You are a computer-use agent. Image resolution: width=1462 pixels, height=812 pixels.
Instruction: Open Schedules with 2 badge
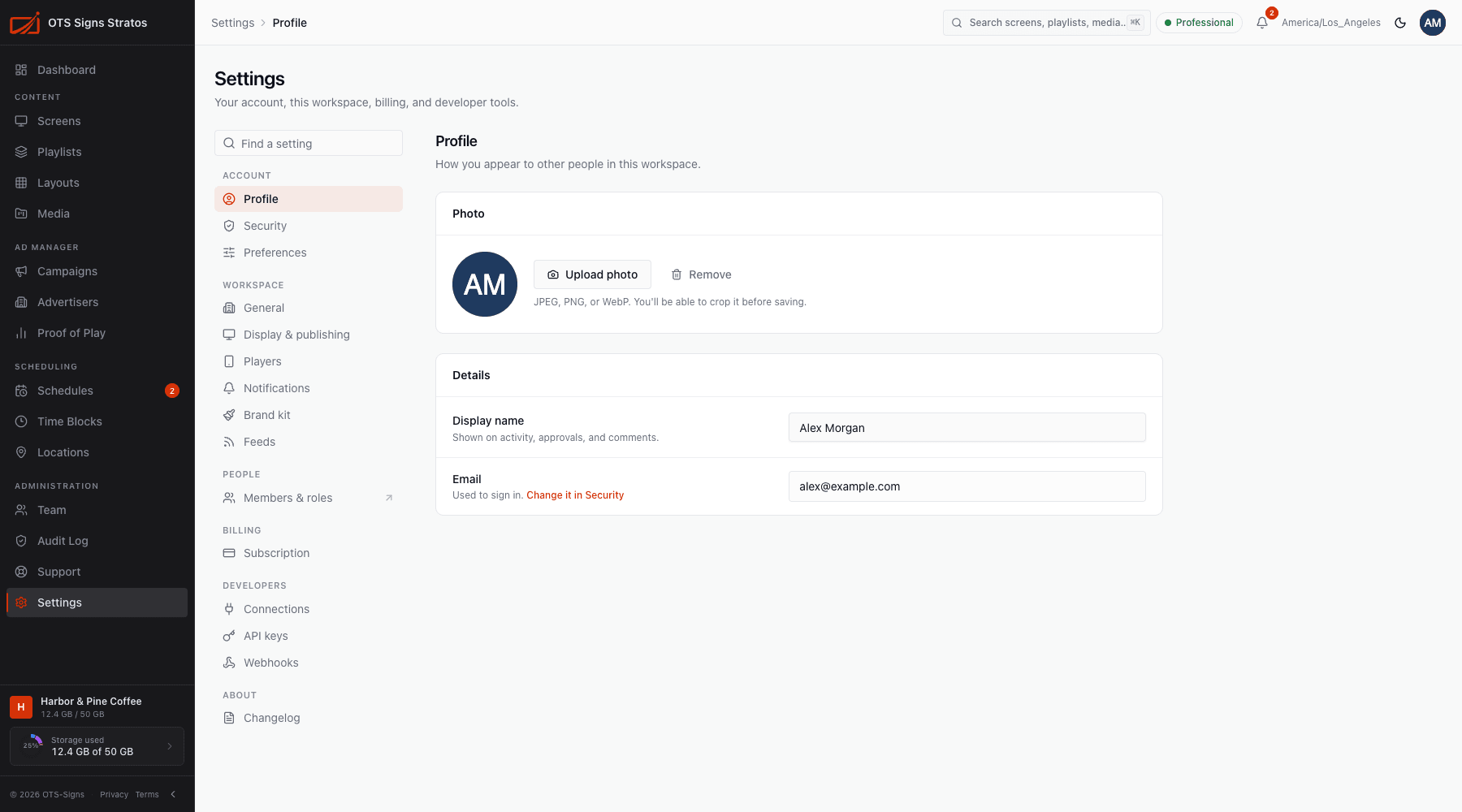click(x=97, y=391)
